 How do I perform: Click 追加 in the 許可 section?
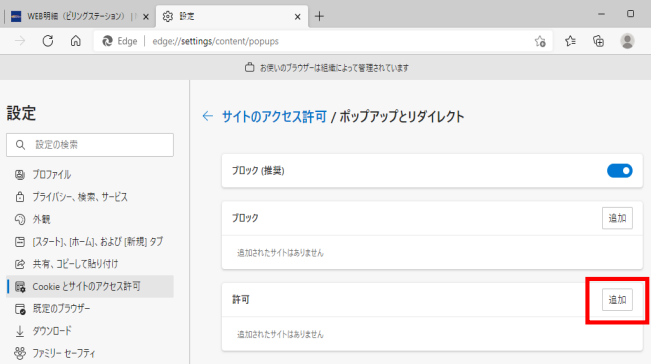coord(617,300)
